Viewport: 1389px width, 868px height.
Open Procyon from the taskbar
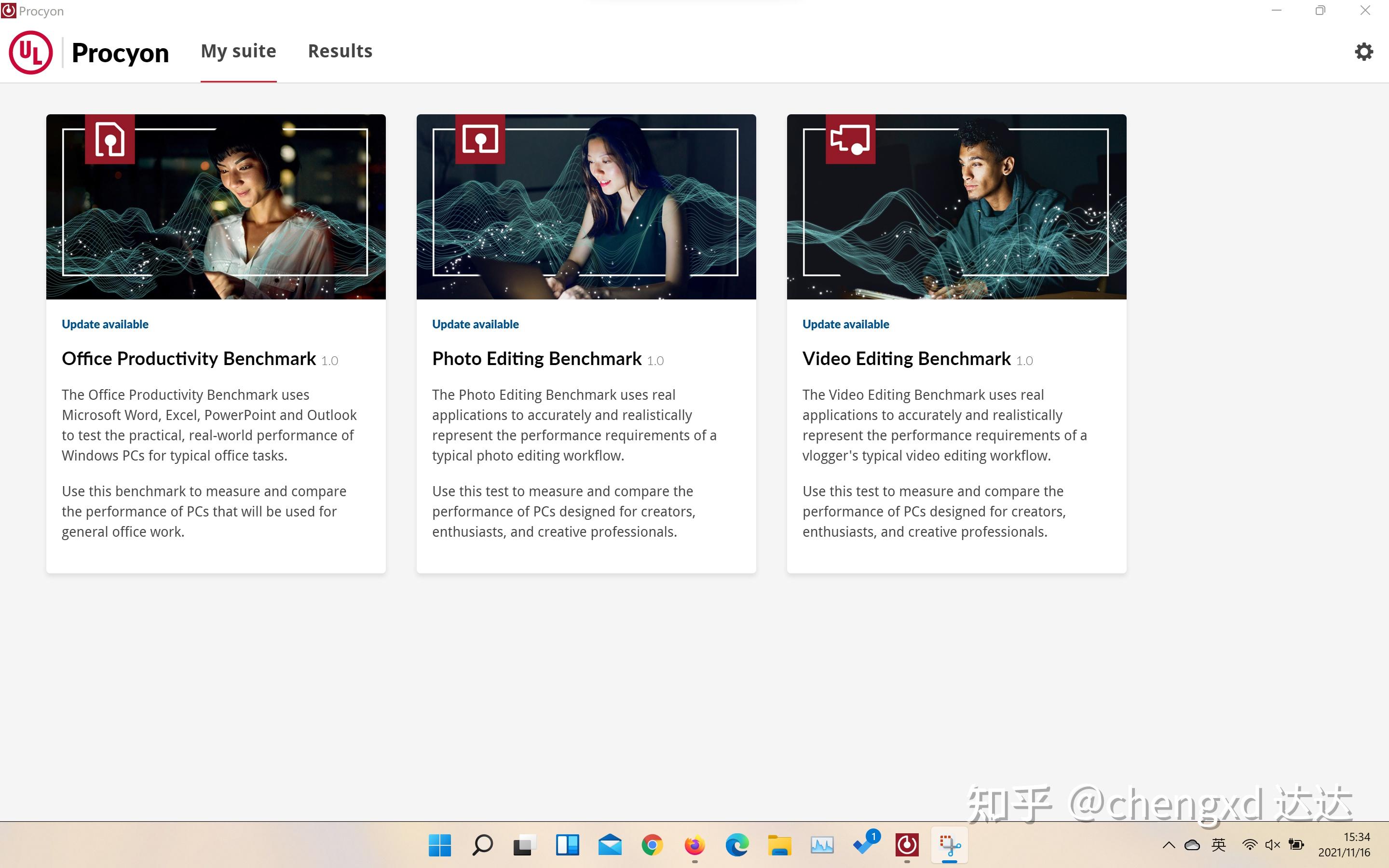pos(907,844)
